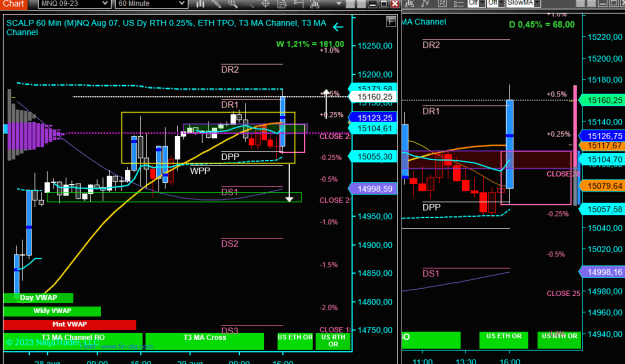The image size is (625, 364).
Task: Open the MNQ 09-23 instrument dropdown
Action: coord(74,4)
